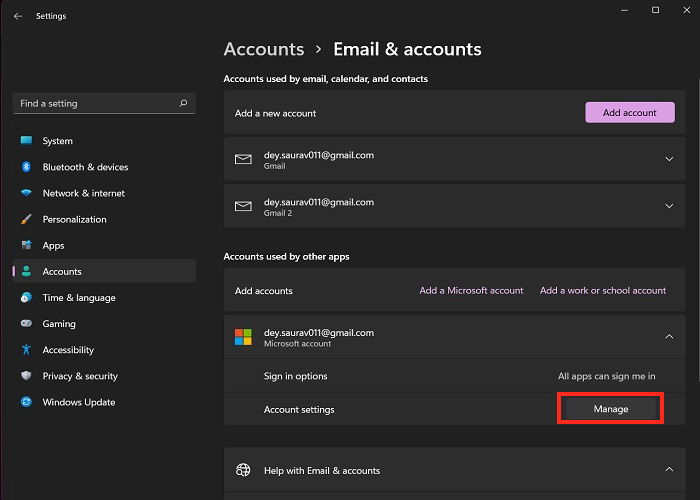This screenshot has width=700, height=500.
Task: Go to Time & language settings
Action: [79, 298]
